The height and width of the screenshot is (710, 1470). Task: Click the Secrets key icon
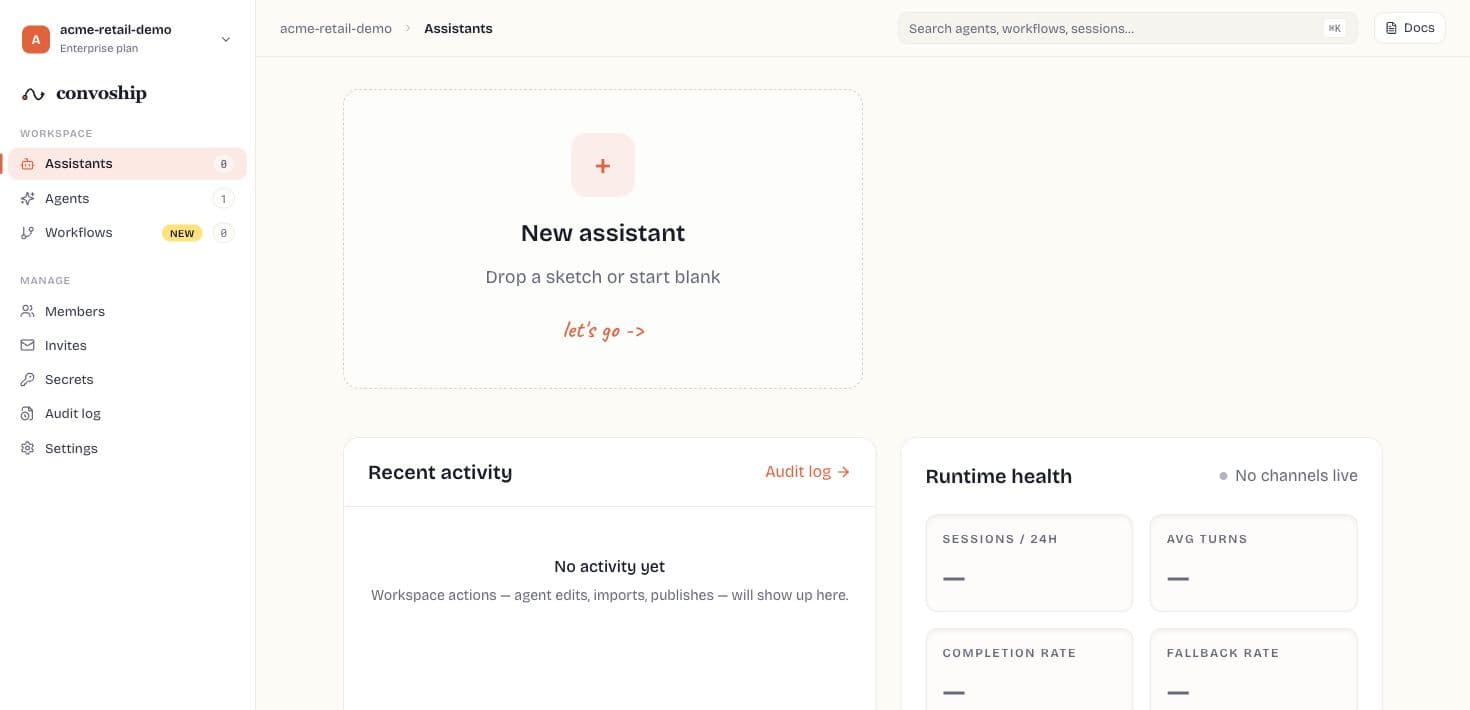[28, 380]
